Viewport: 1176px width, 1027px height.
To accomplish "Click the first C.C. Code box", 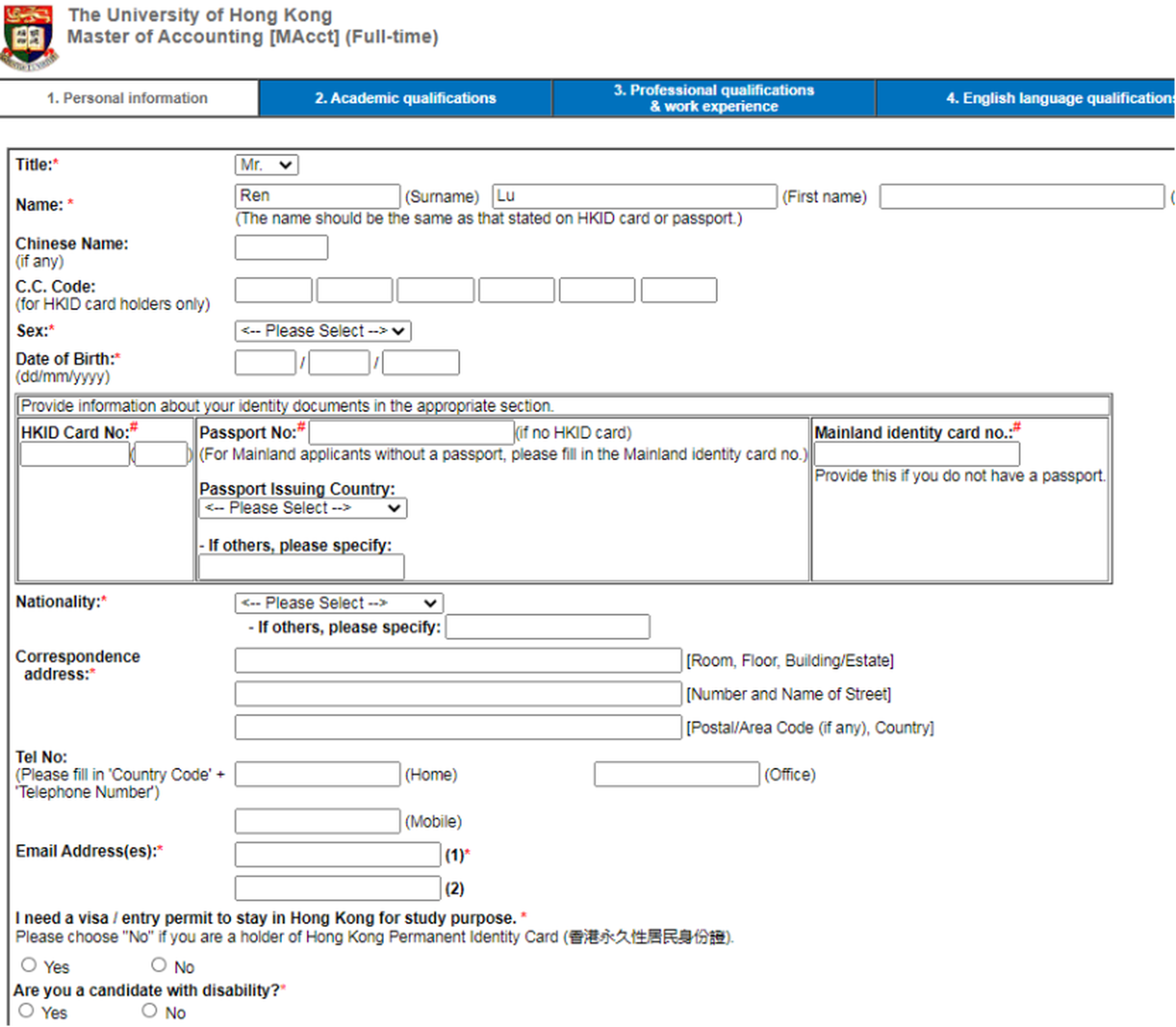I will tap(274, 290).
